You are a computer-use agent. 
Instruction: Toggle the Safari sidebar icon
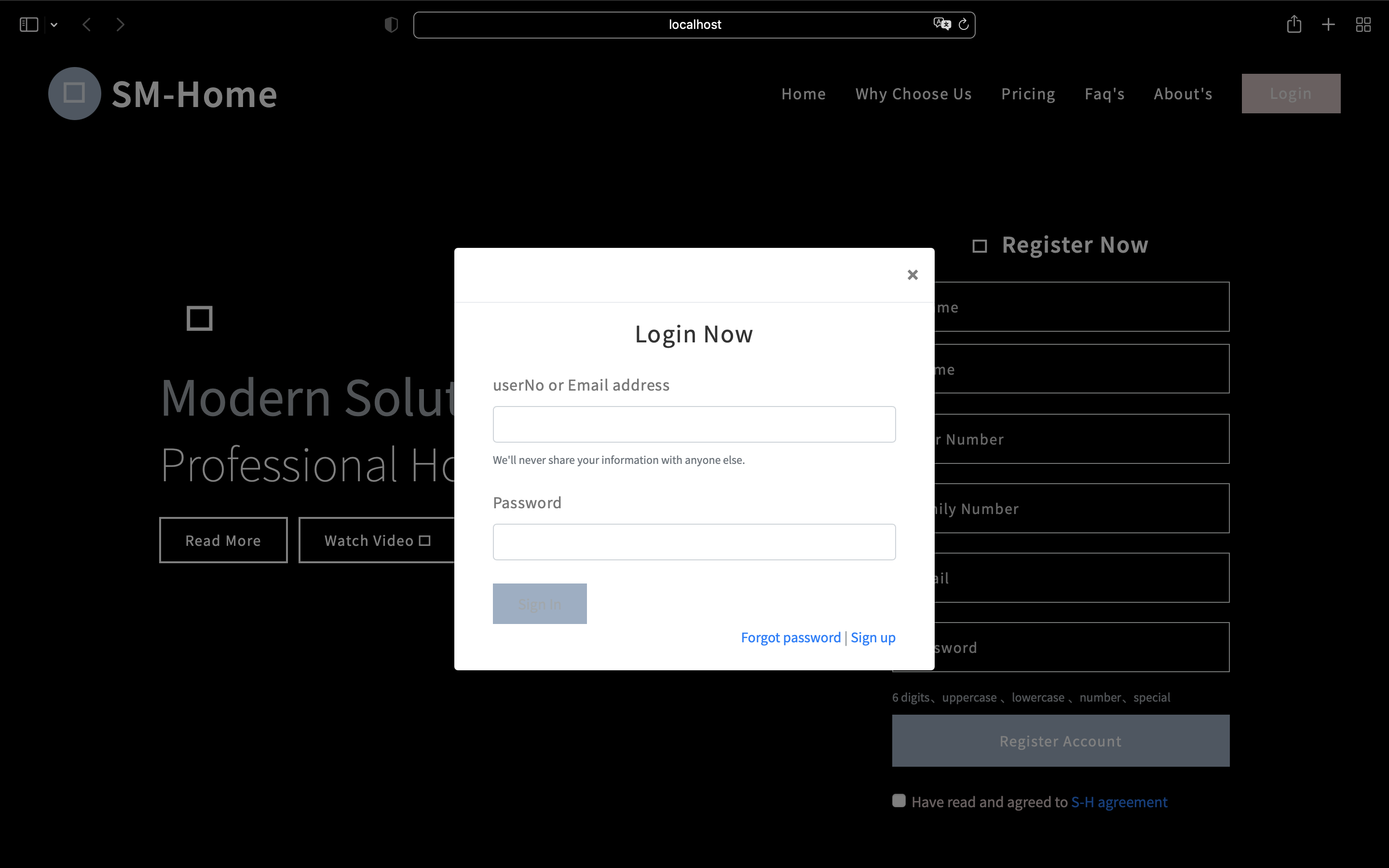point(29,25)
